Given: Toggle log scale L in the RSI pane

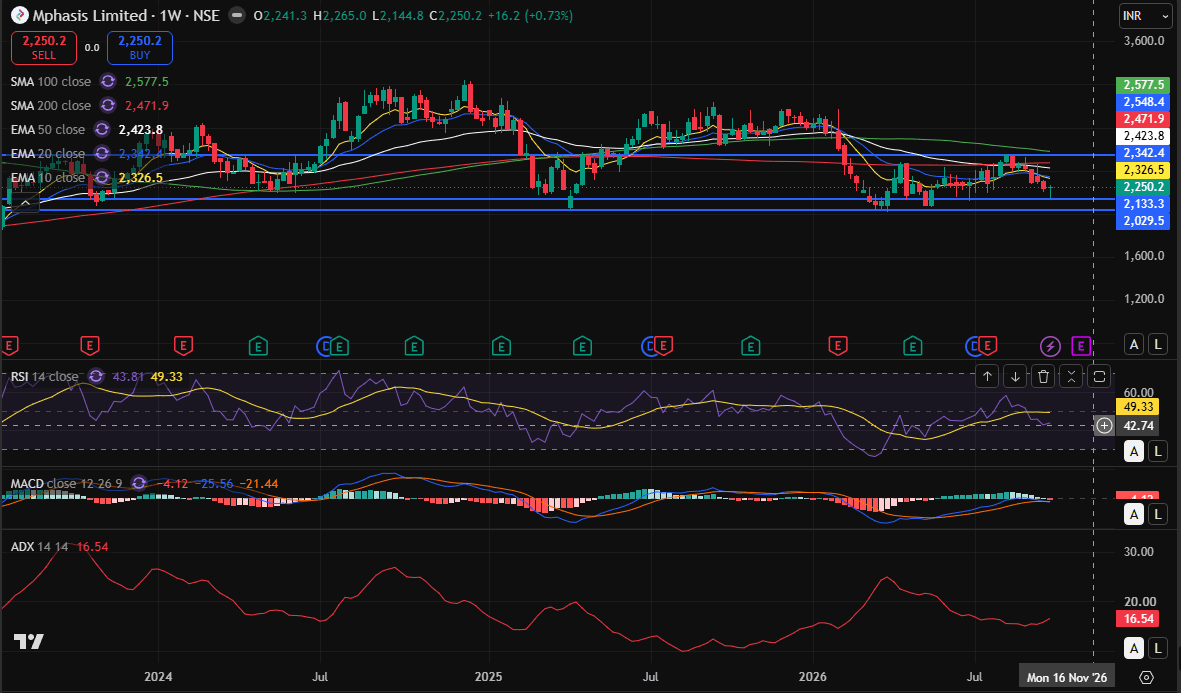Looking at the screenshot, I should pos(1158,451).
